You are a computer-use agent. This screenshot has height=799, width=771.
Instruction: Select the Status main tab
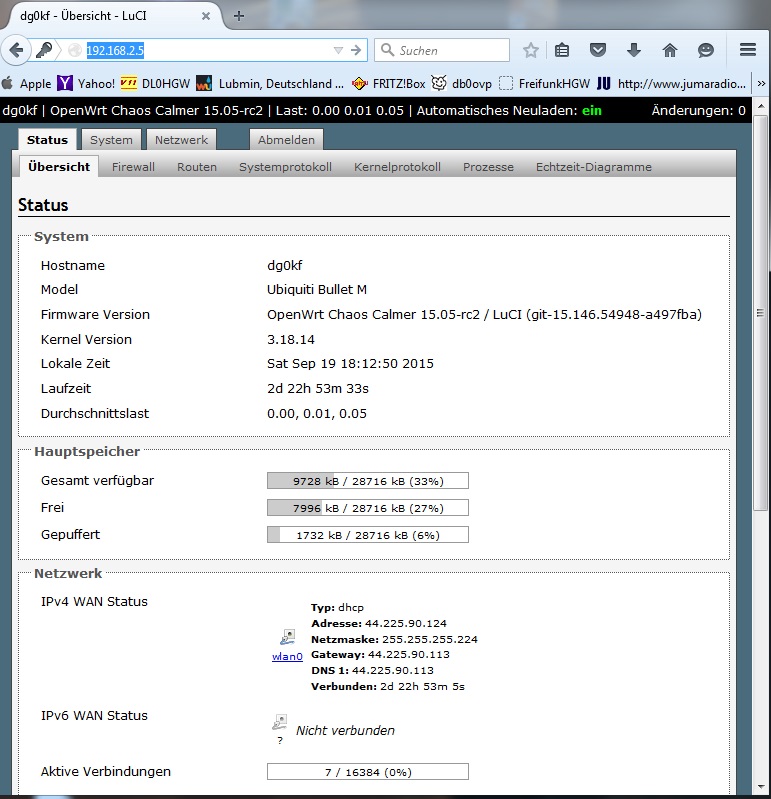tap(47, 140)
